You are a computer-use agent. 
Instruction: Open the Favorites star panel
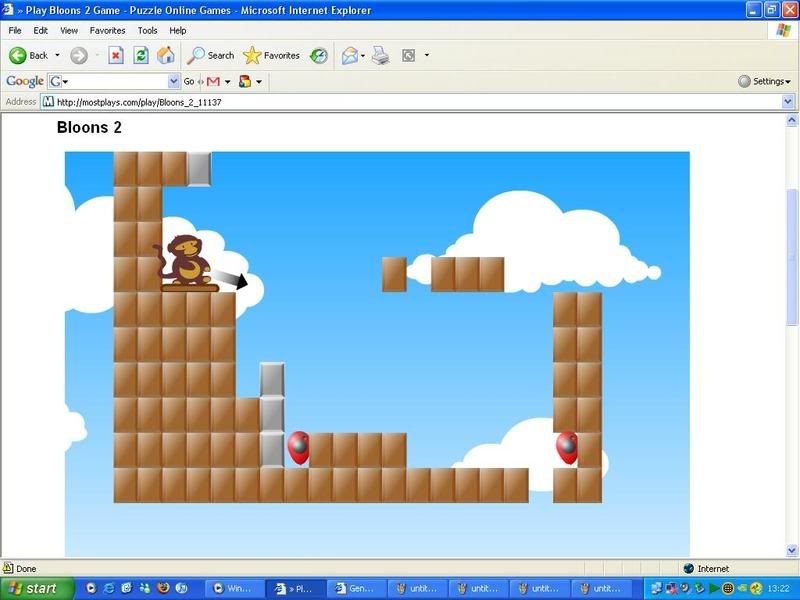(271, 56)
